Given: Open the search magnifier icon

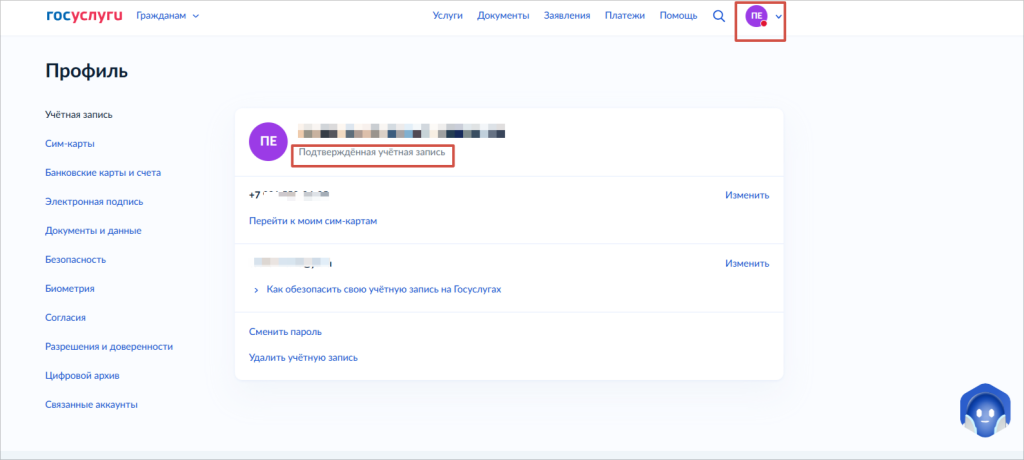Looking at the screenshot, I should pyautogui.click(x=718, y=16).
